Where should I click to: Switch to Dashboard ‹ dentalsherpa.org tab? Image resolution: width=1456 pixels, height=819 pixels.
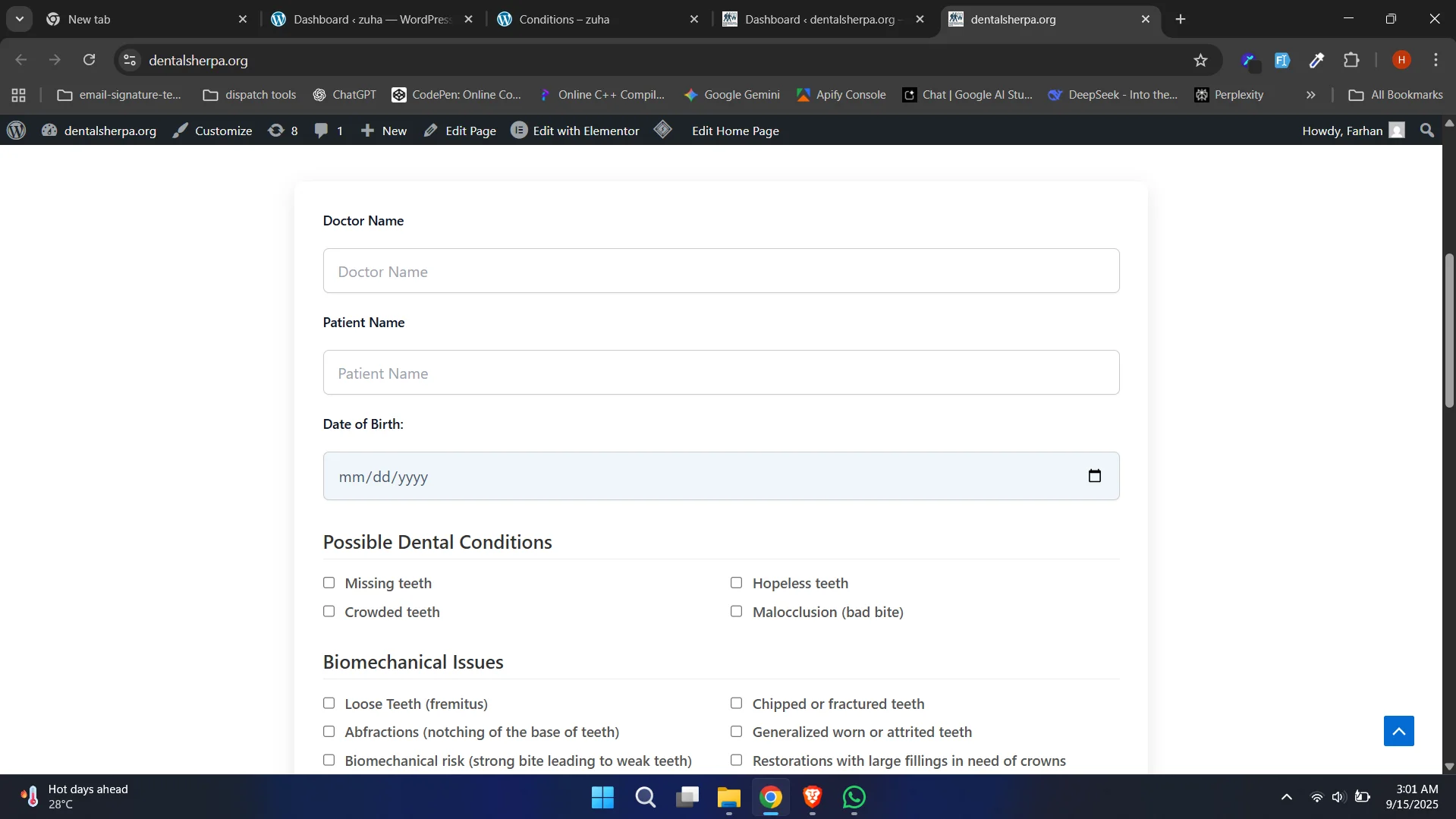[x=824, y=19]
